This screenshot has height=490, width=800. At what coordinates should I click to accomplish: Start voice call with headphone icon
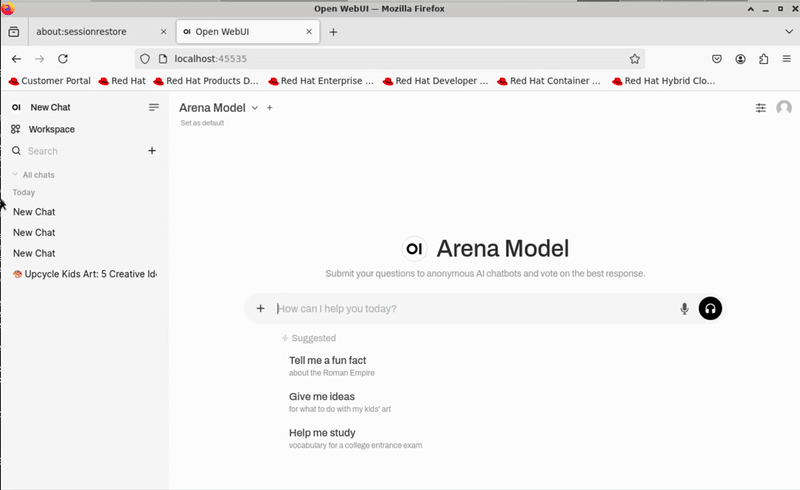[x=710, y=309]
